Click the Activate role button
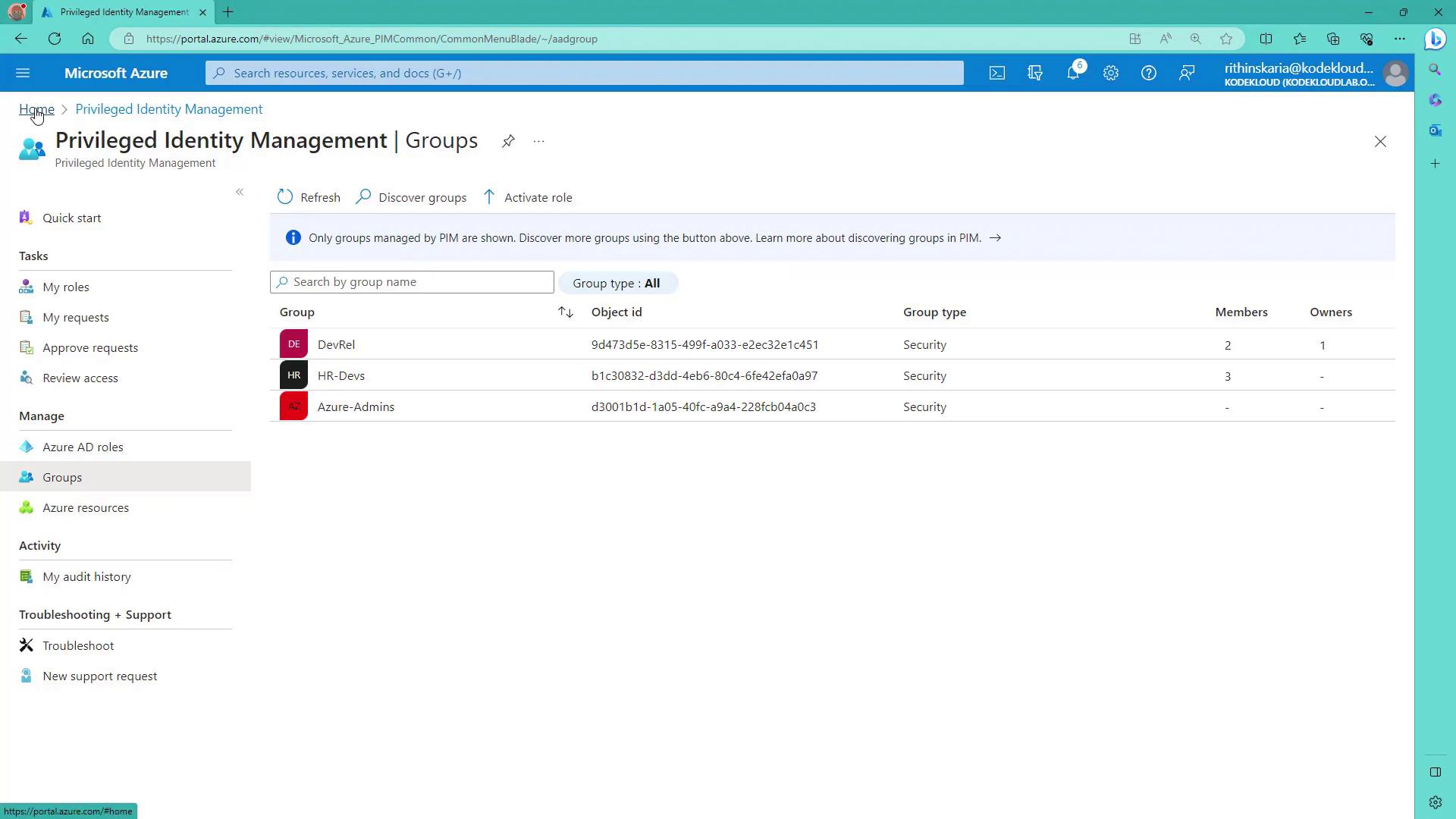Image resolution: width=1456 pixels, height=819 pixels. coord(529,197)
